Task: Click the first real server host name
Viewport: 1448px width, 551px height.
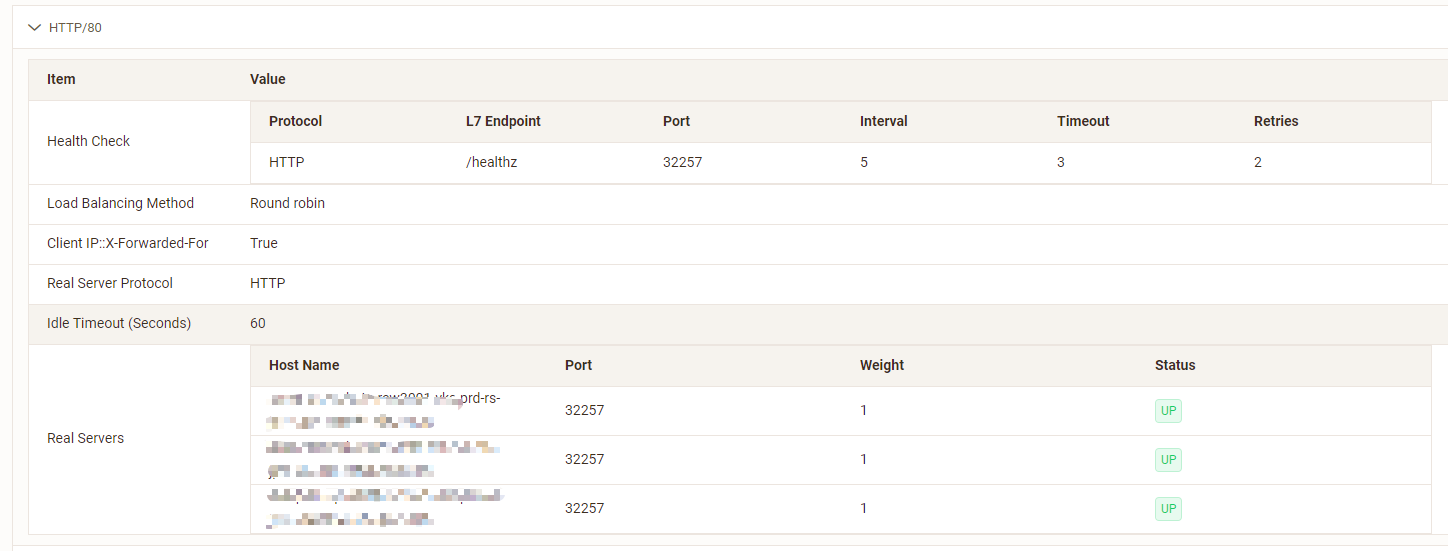Action: pyautogui.click(x=385, y=410)
